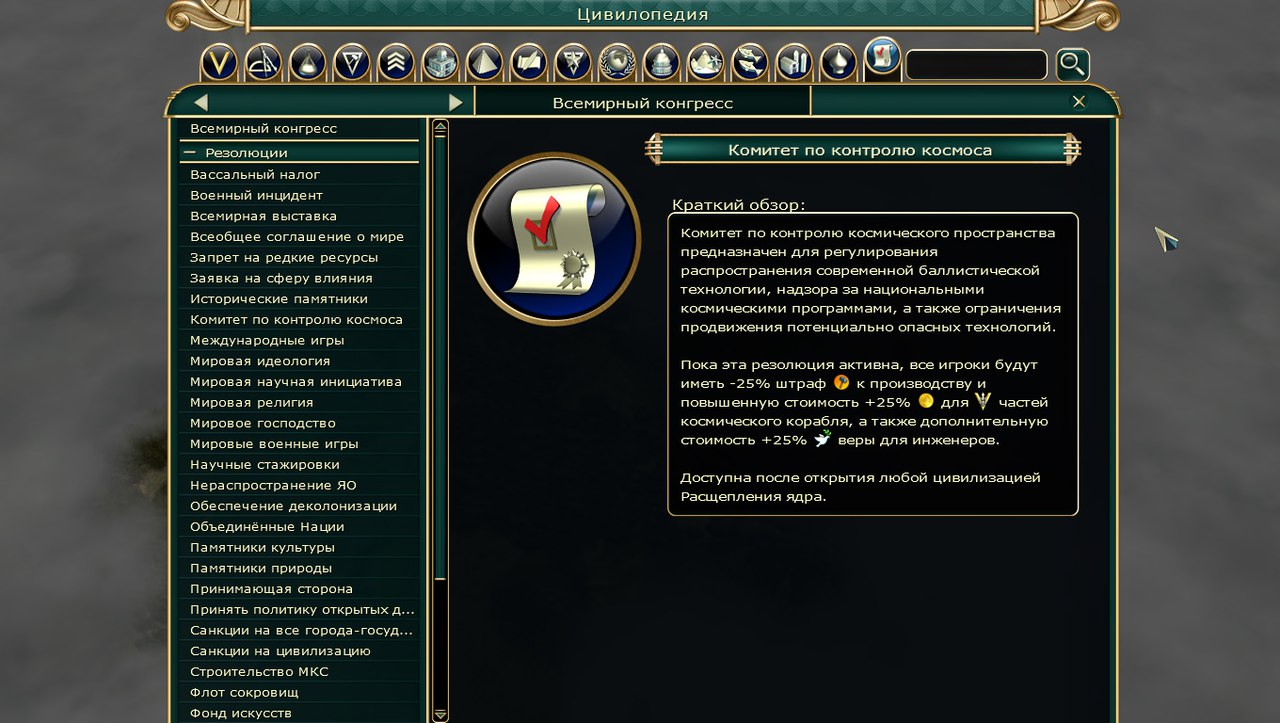The height and width of the screenshot is (723, 1280).
Task: Focus the Civilopedia search input field
Action: (x=976, y=65)
